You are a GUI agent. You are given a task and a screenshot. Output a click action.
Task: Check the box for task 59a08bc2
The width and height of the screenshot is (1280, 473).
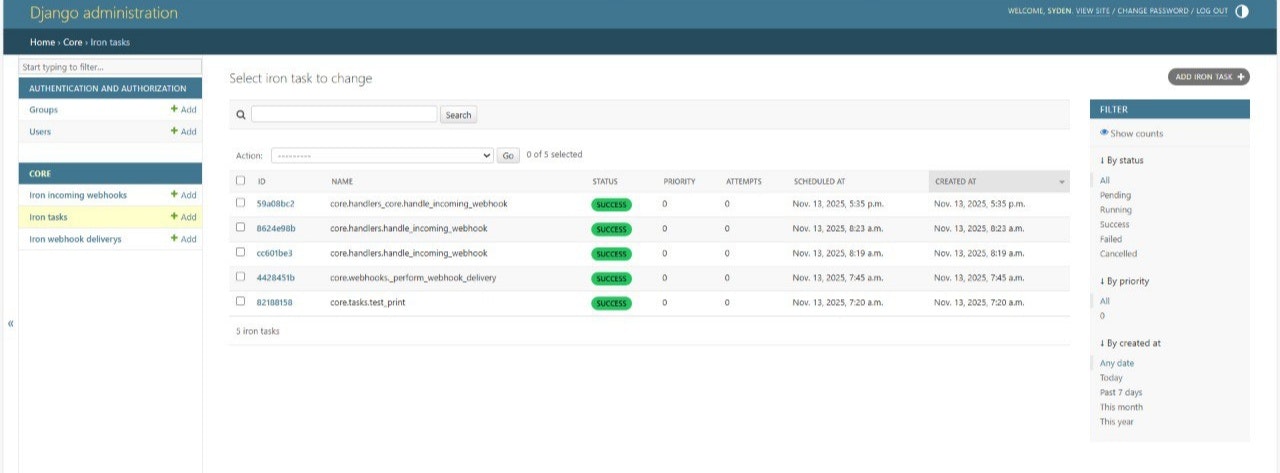point(240,203)
